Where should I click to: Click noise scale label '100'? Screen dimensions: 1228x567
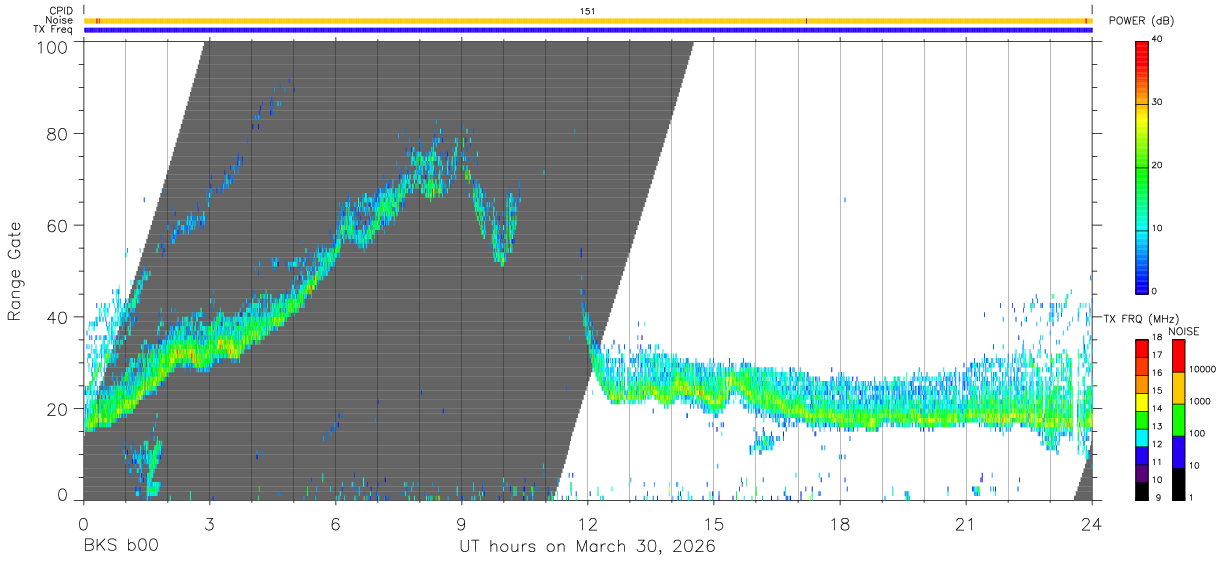click(1196, 433)
